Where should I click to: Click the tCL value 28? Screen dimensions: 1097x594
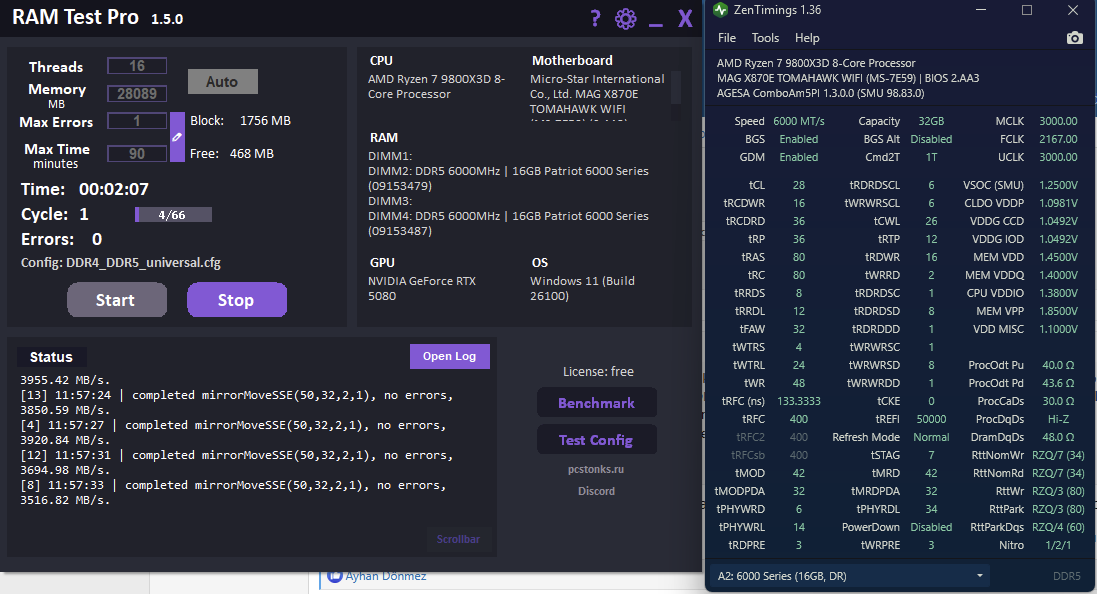[798, 185]
